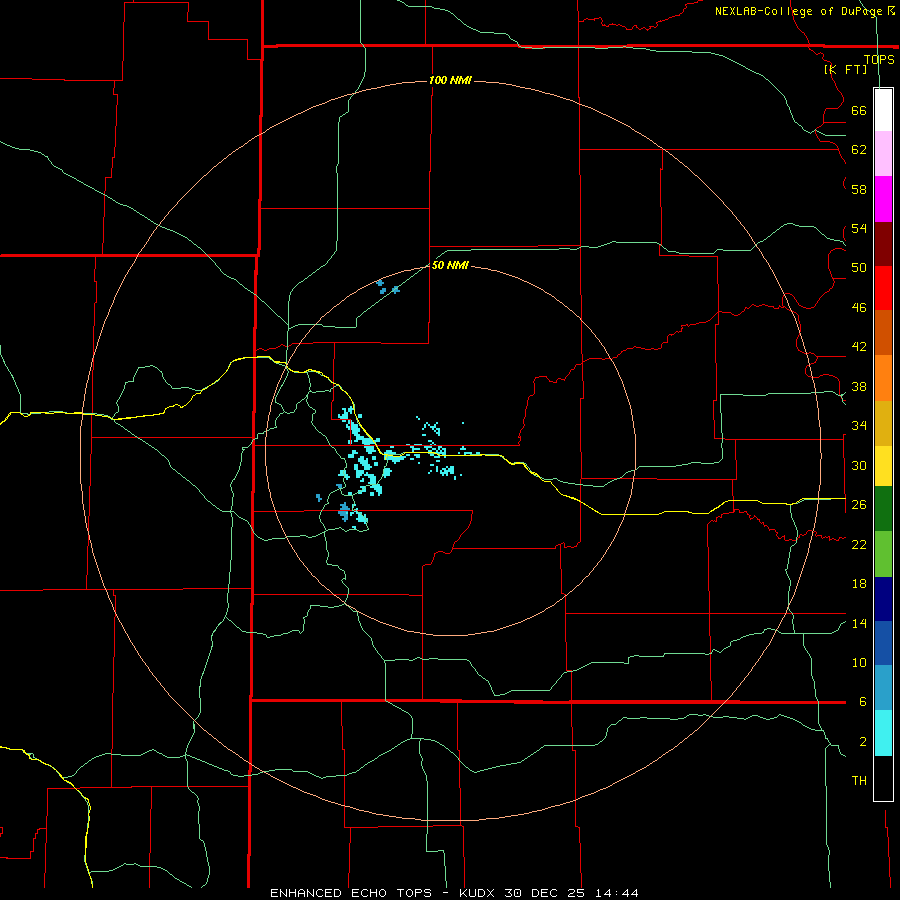Click the legend value "42"
The height and width of the screenshot is (900, 900).
(x=859, y=347)
